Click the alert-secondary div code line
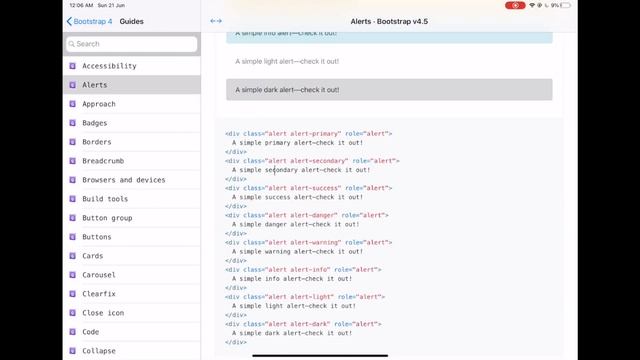 [x=312, y=161]
